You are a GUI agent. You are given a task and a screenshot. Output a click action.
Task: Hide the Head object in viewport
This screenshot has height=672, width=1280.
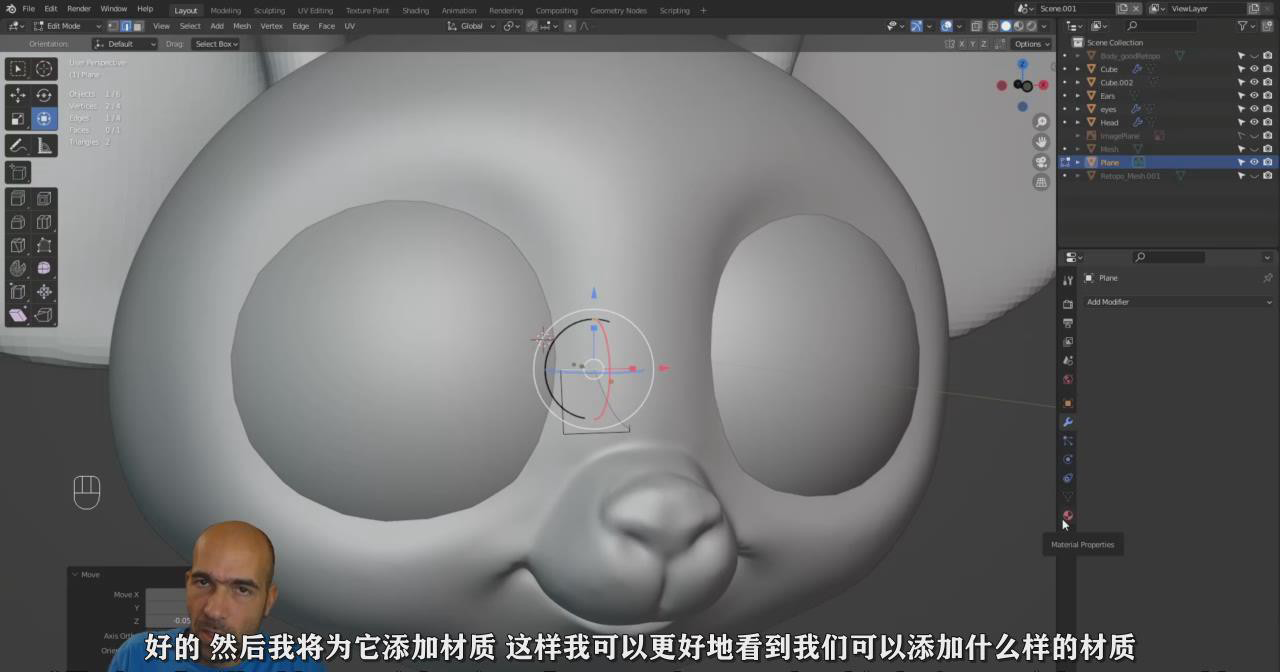1254,122
